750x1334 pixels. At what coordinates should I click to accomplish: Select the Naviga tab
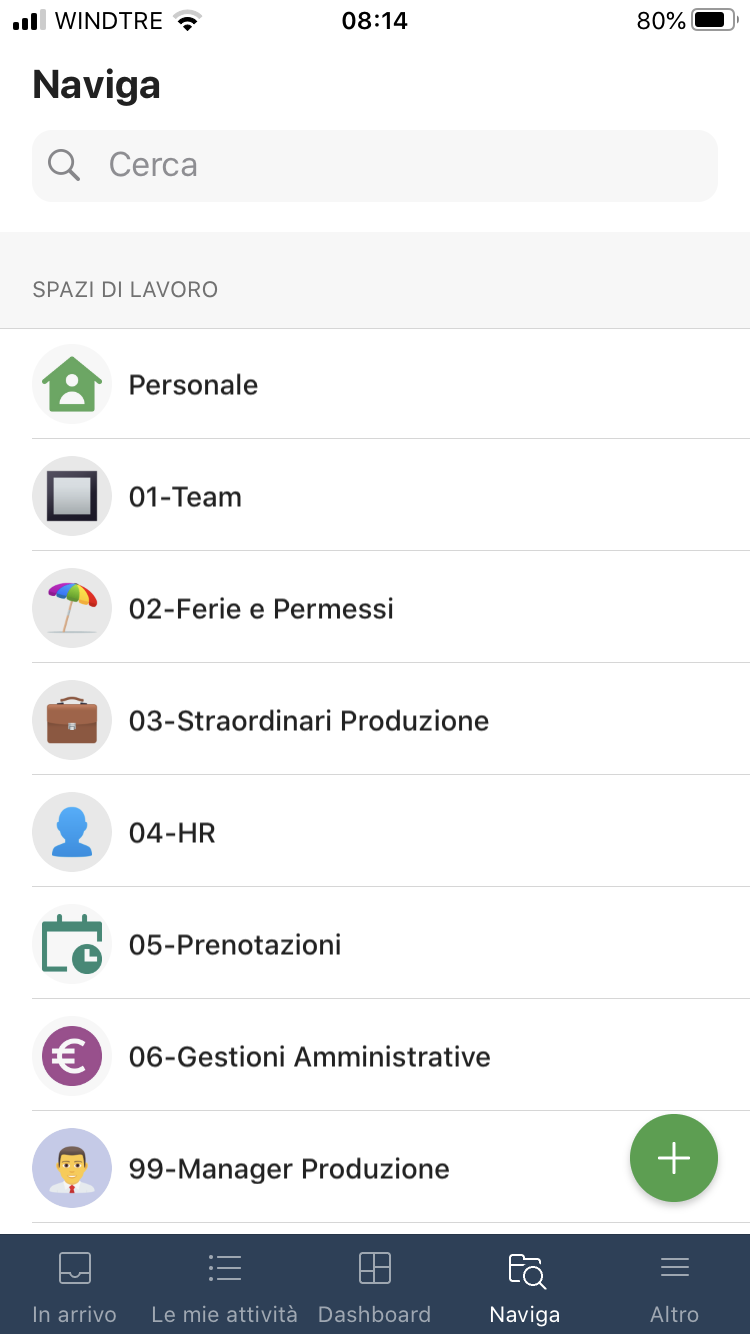[x=525, y=1285]
